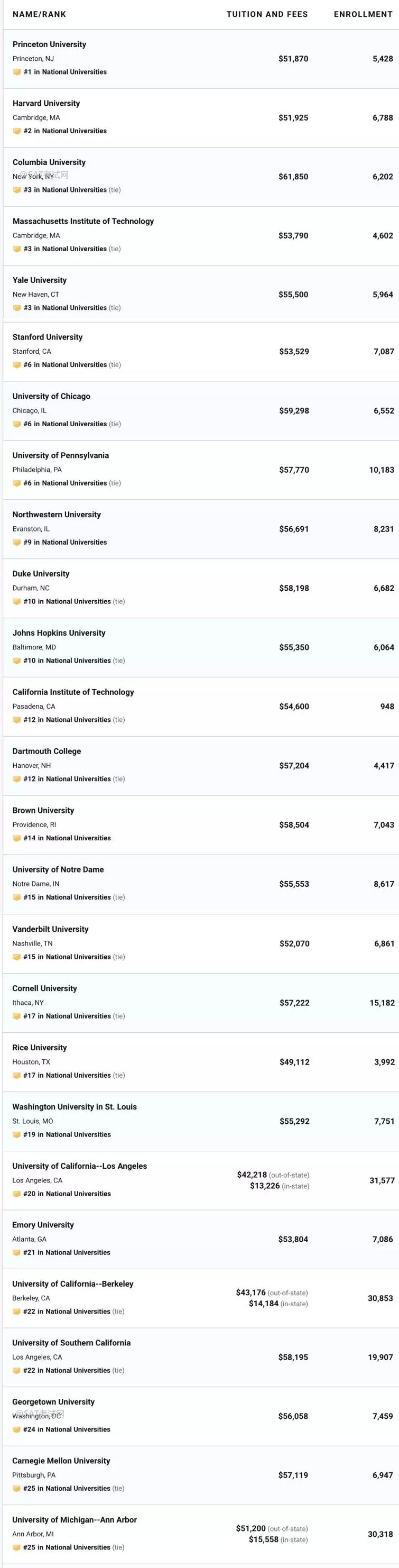
Task: Go to Dartmouth College page
Action: [47, 751]
